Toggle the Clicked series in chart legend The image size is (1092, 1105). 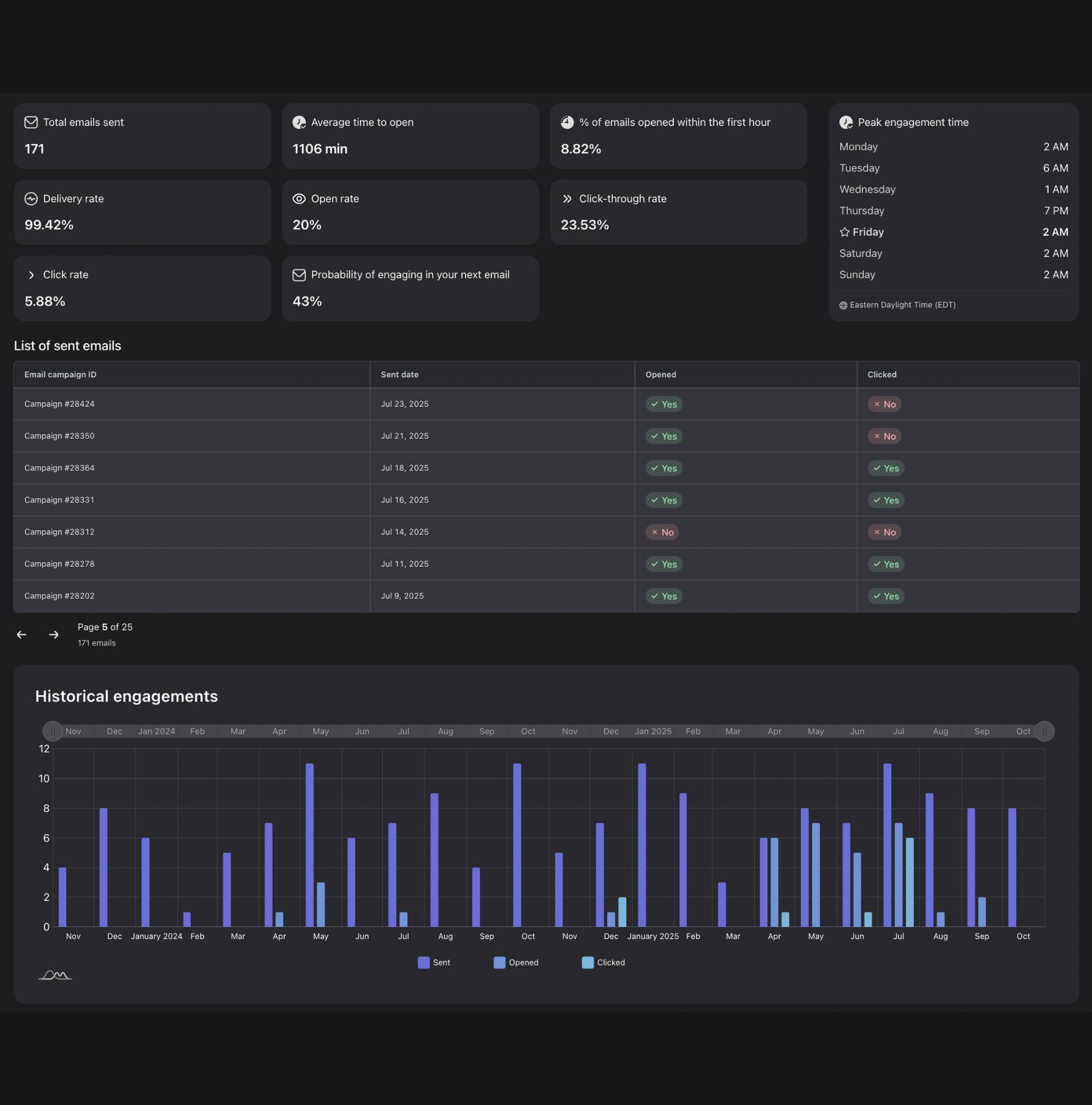[603, 962]
